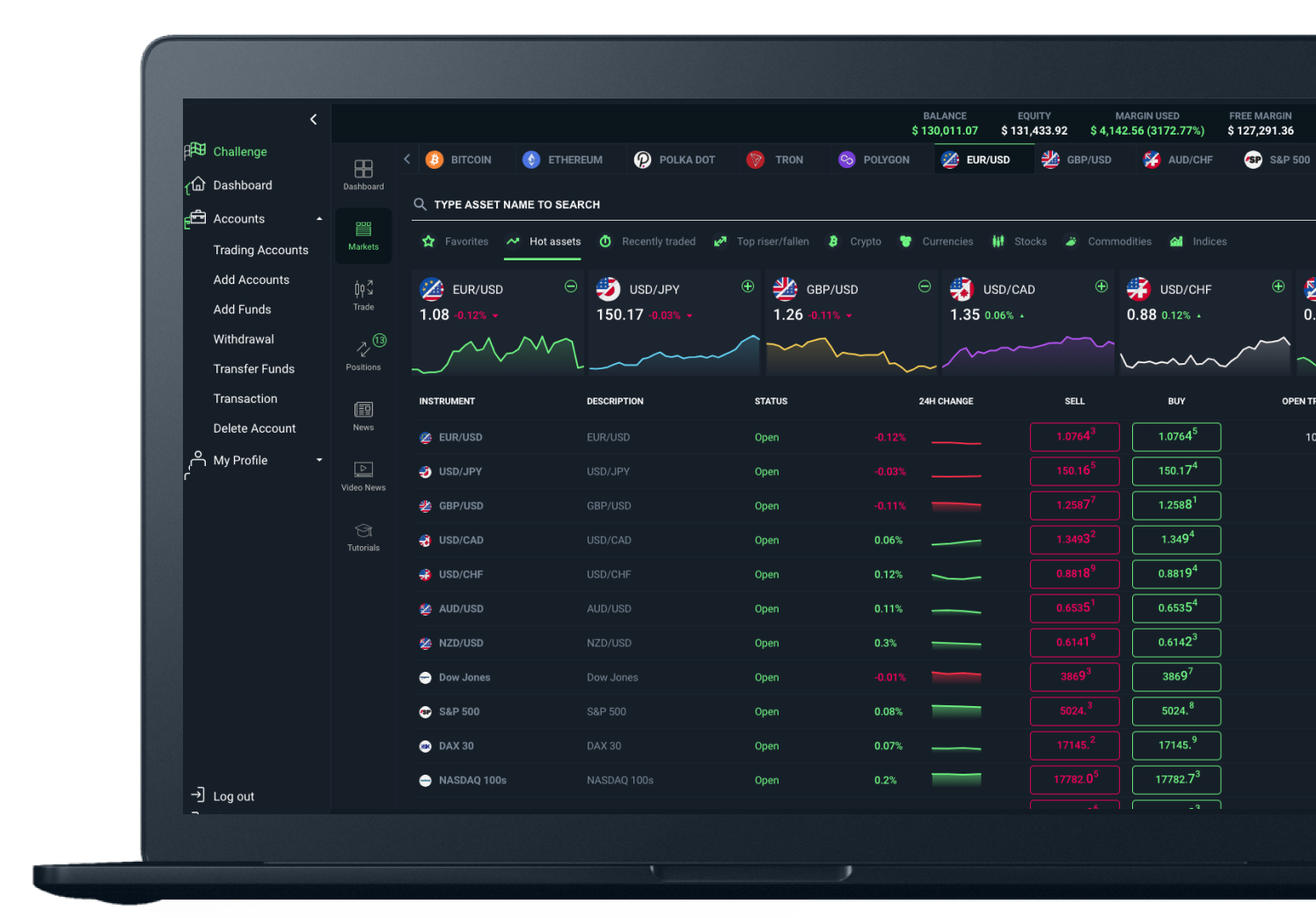
Task: Click the NASDAQ 100s row instrument icon
Action: tap(425, 780)
